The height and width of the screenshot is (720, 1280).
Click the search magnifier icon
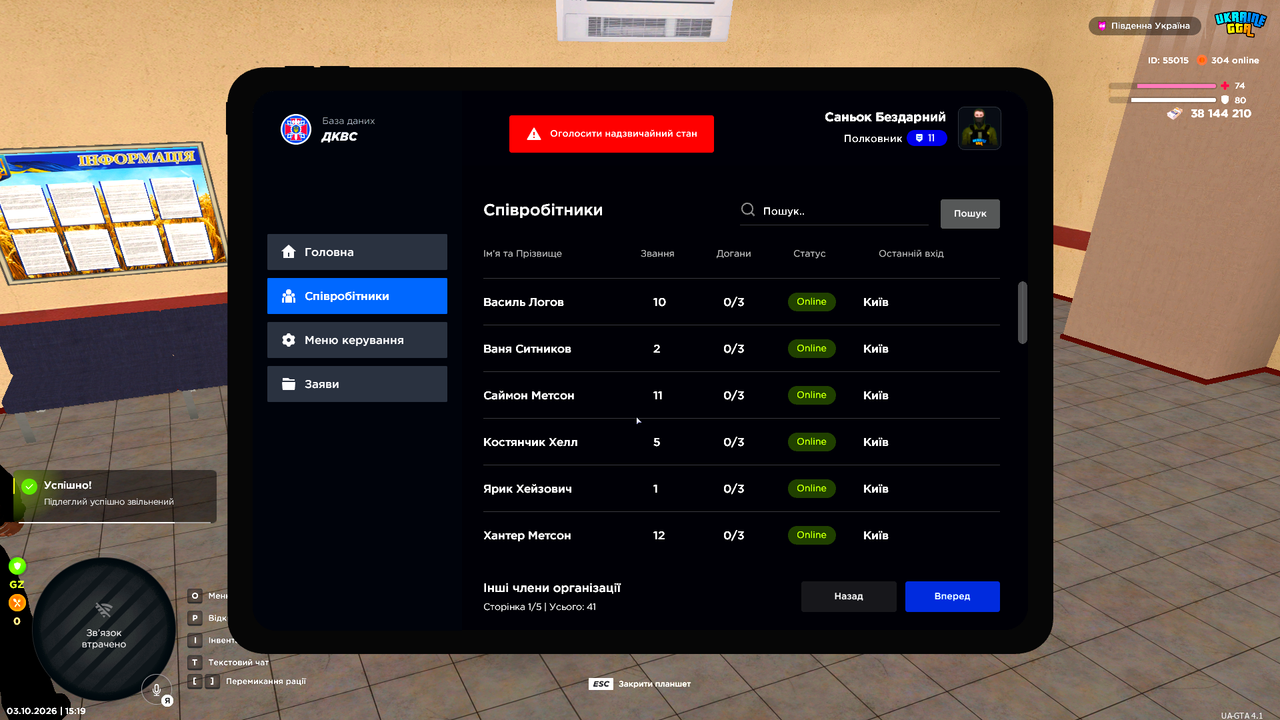(x=748, y=210)
